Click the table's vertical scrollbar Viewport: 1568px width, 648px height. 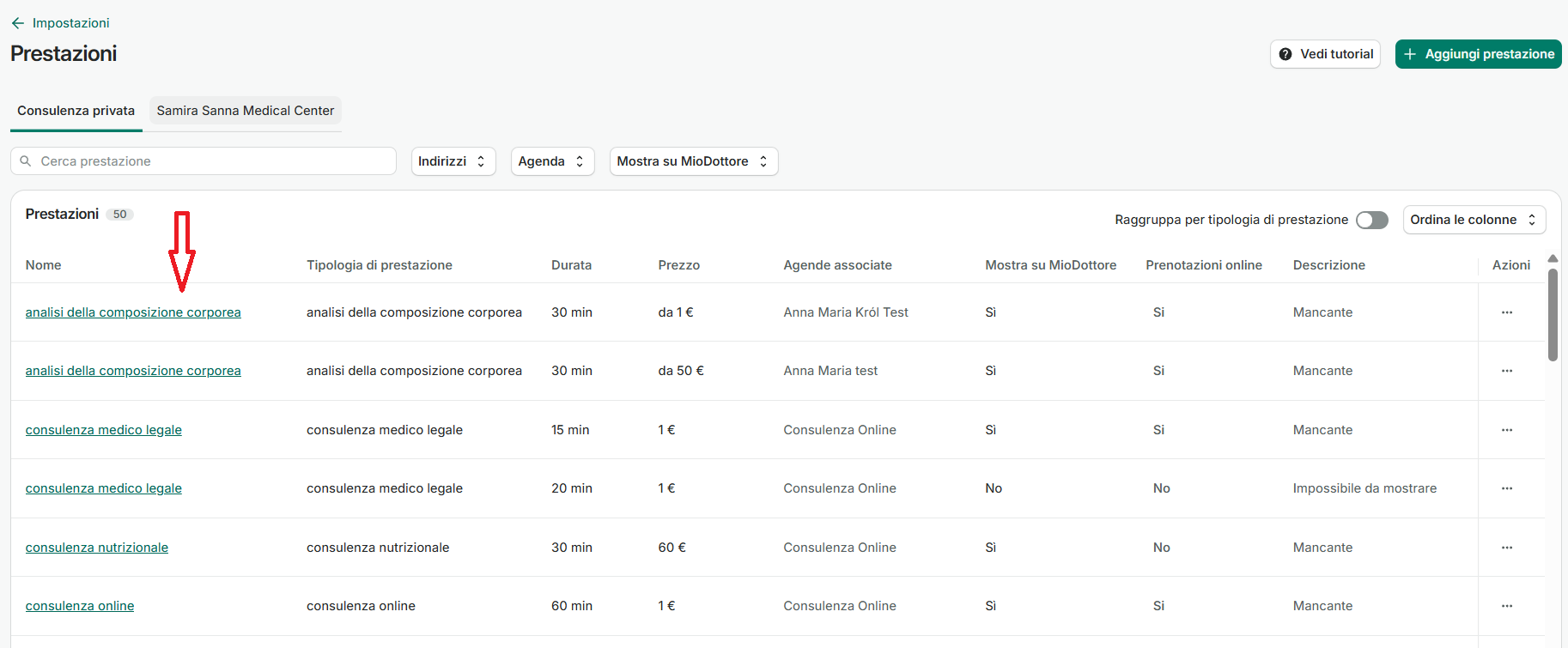(x=1553, y=315)
